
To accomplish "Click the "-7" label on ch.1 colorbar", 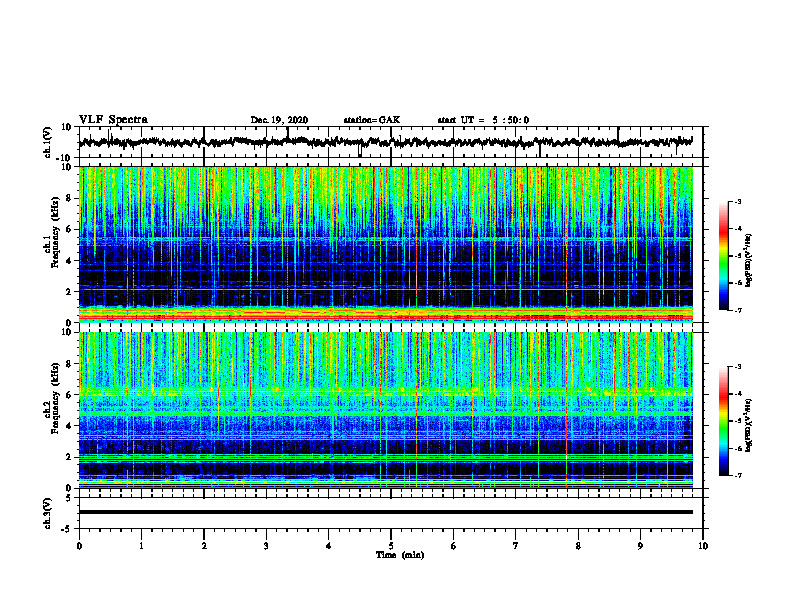I will click(x=738, y=310).
